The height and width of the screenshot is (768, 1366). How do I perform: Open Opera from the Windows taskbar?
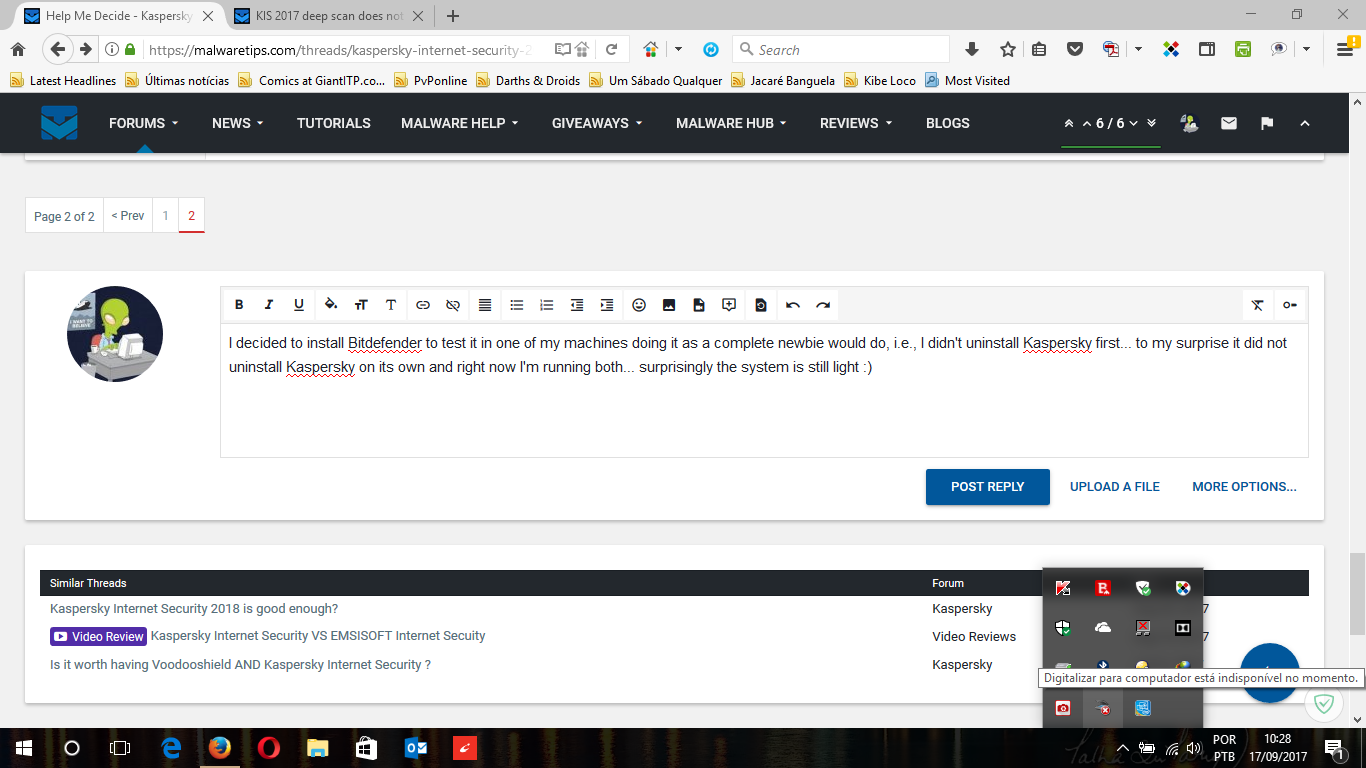[x=268, y=747]
